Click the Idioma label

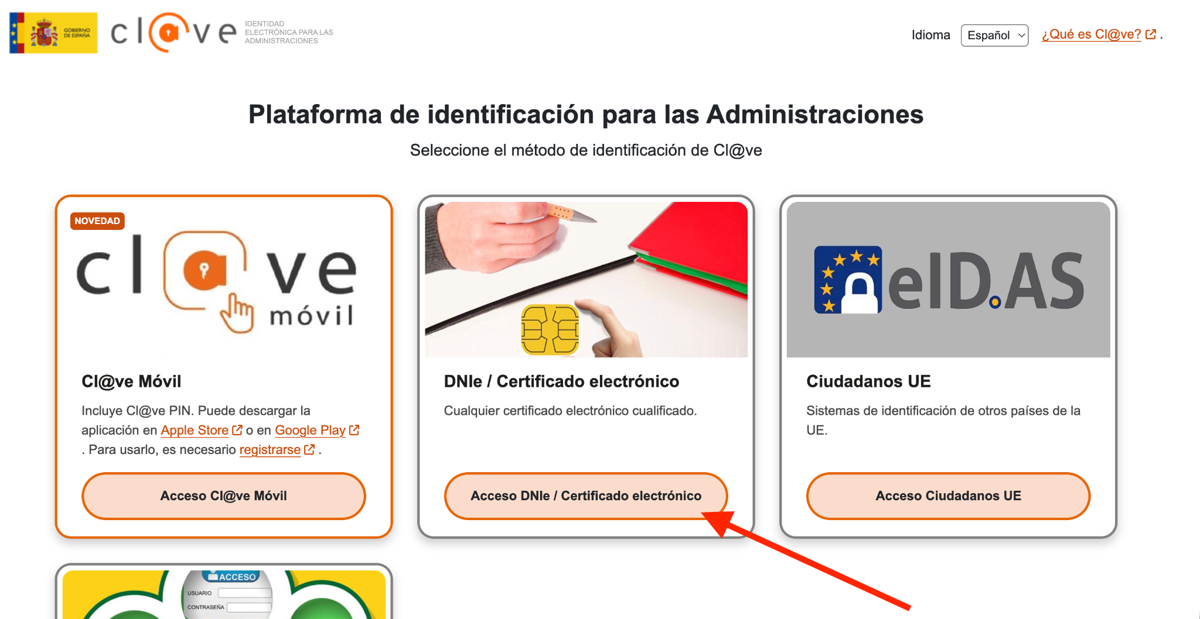[931, 35]
